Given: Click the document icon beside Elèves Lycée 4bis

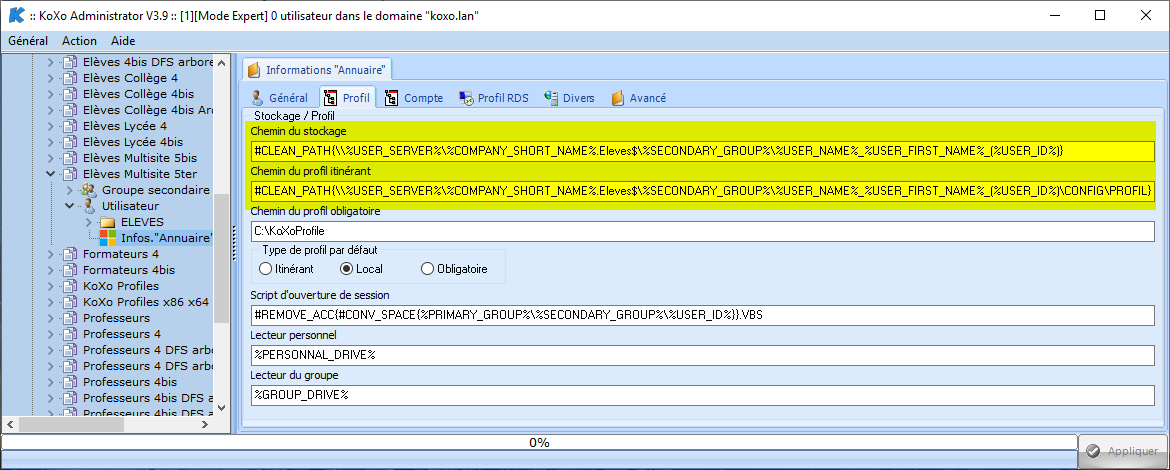Looking at the screenshot, I should (x=70, y=142).
